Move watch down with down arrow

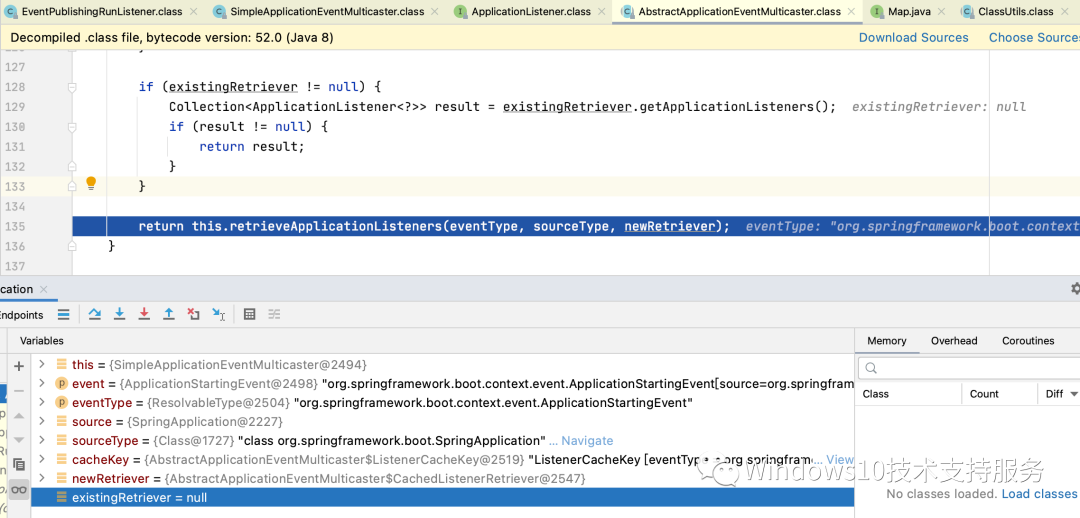19,439
